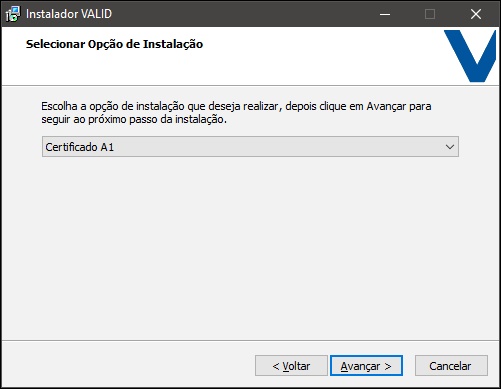This screenshot has height=389, width=501.
Task: Proceed with the Avançar button
Action: click(x=366, y=366)
